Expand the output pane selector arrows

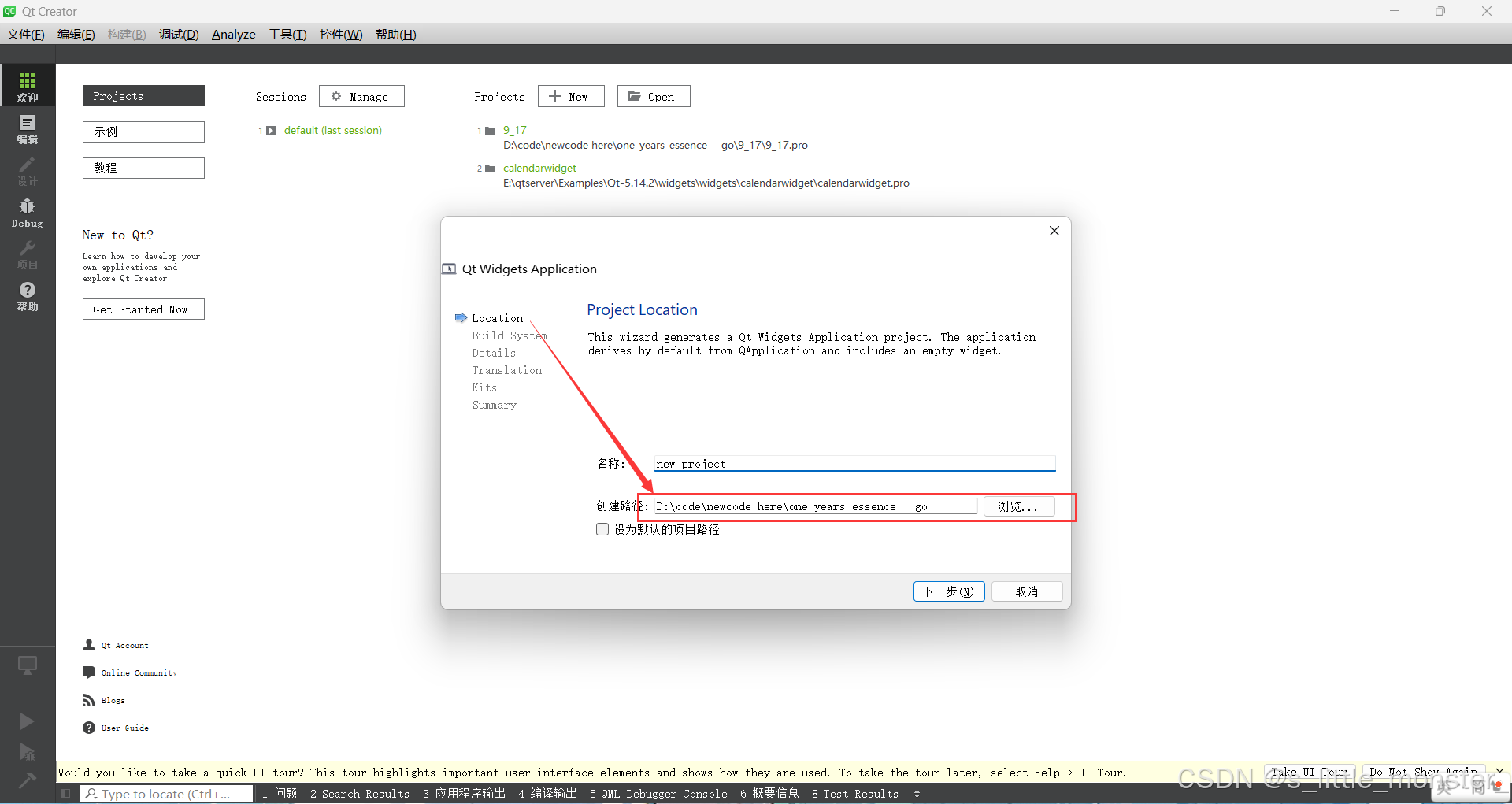[x=917, y=794]
